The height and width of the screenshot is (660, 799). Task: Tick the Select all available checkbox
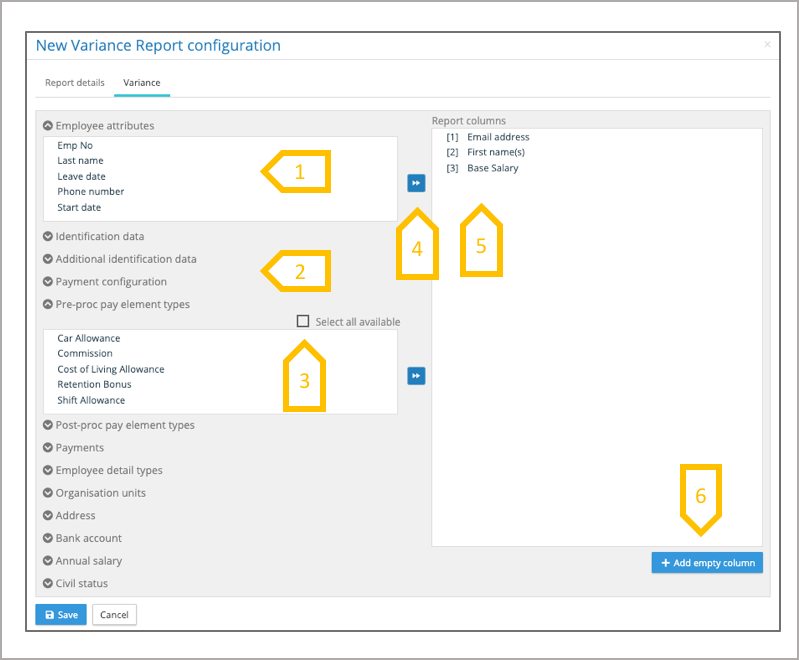click(303, 322)
